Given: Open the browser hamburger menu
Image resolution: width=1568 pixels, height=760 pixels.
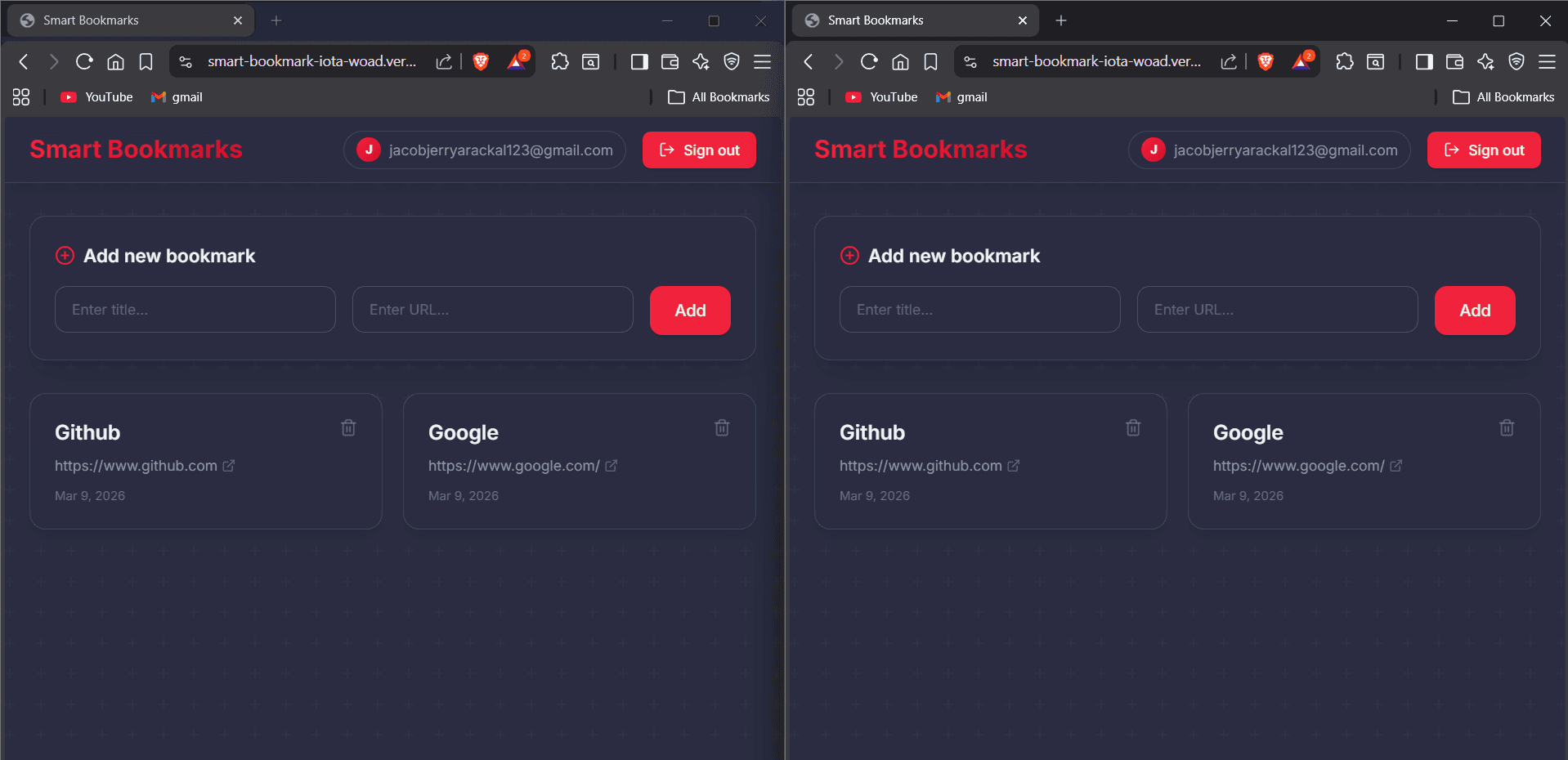Looking at the screenshot, I should 761,61.
